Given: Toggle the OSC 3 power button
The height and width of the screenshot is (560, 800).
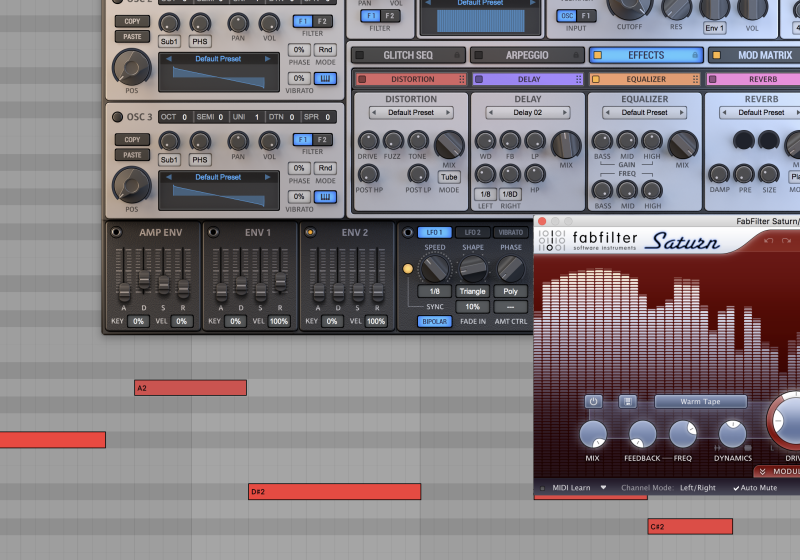Looking at the screenshot, I should (x=117, y=117).
